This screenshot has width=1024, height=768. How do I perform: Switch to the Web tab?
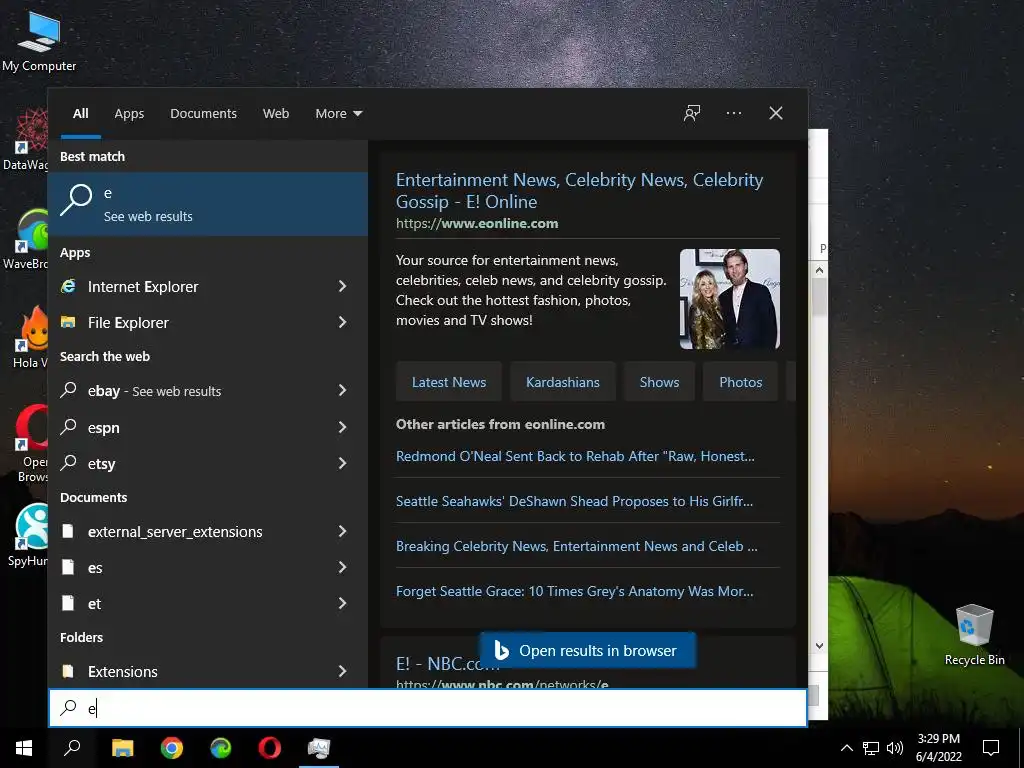pos(276,114)
